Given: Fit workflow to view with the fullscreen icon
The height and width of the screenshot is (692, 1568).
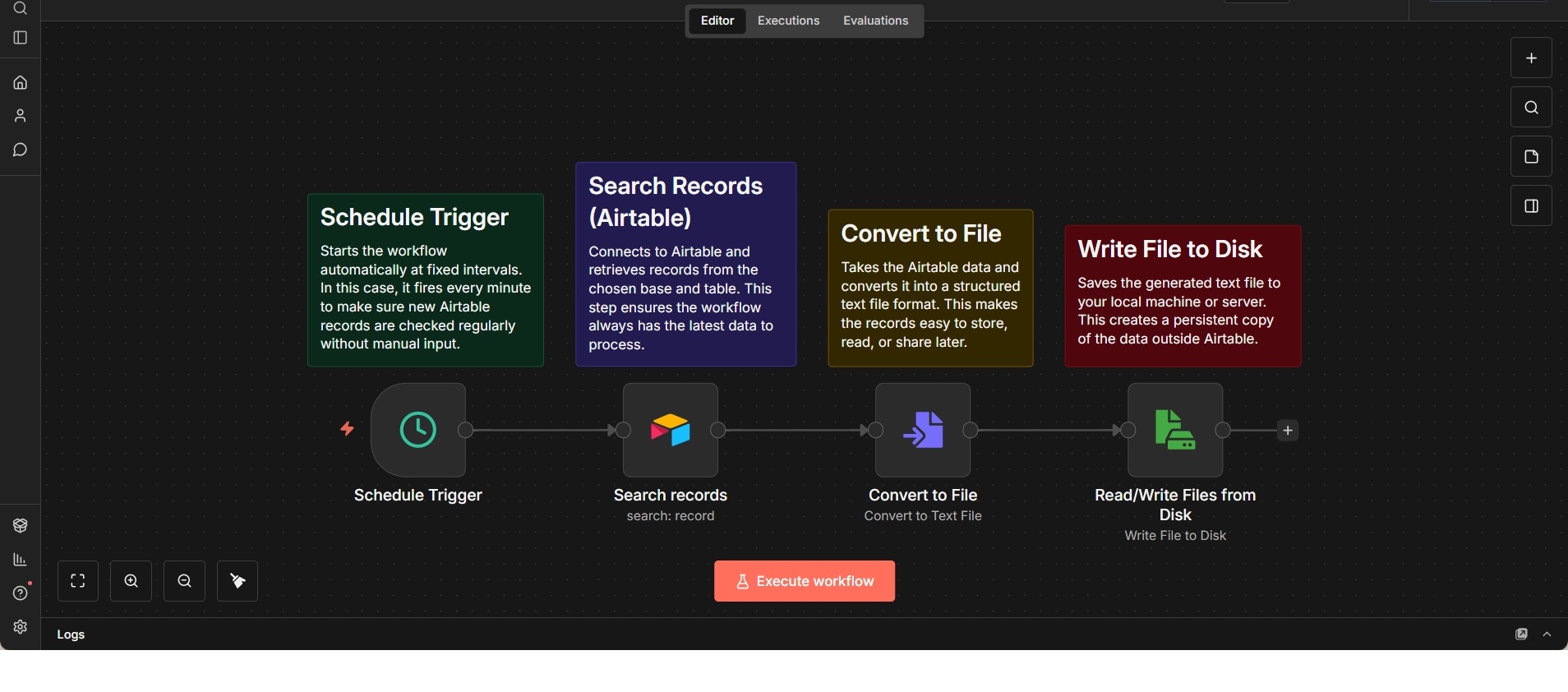Looking at the screenshot, I should (78, 581).
